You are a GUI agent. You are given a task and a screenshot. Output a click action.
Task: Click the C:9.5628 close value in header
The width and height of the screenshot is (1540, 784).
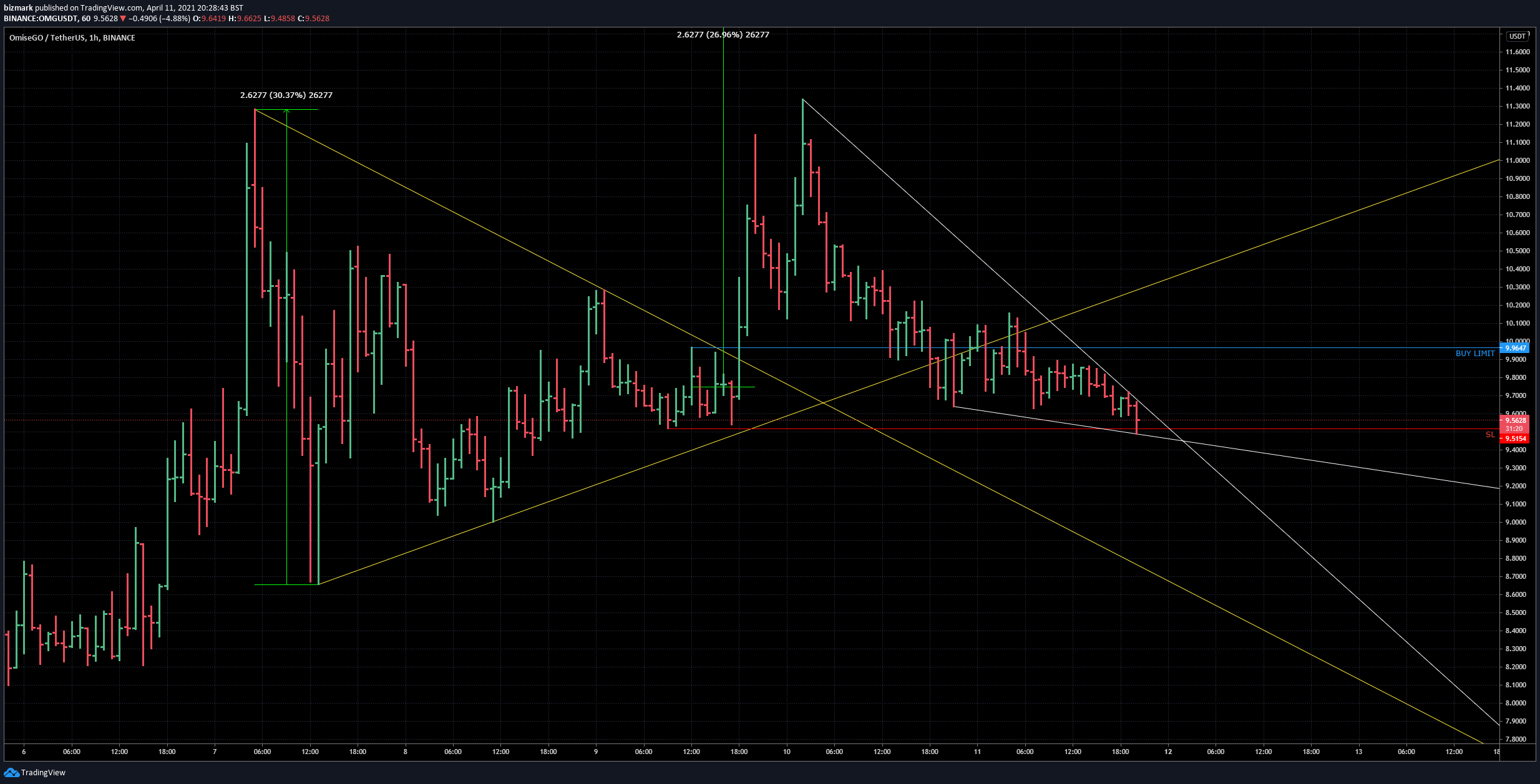point(313,19)
